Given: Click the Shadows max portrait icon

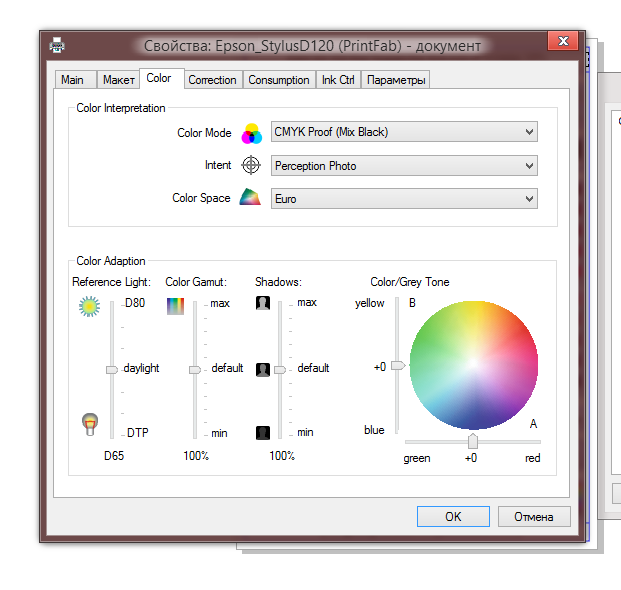Looking at the screenshot, I should pos(263,303).
